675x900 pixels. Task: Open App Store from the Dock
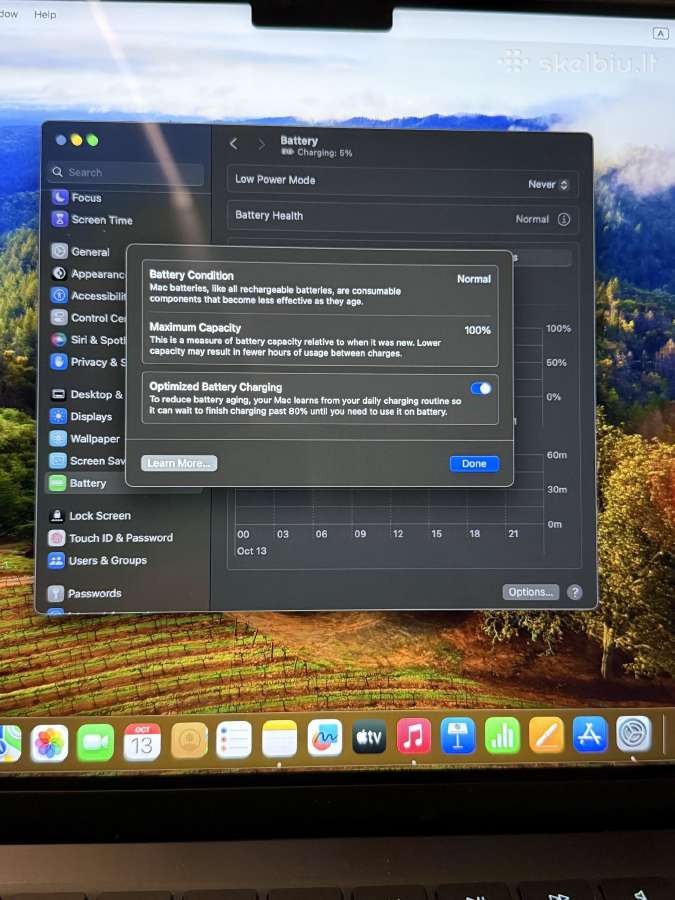click(590, 734)
